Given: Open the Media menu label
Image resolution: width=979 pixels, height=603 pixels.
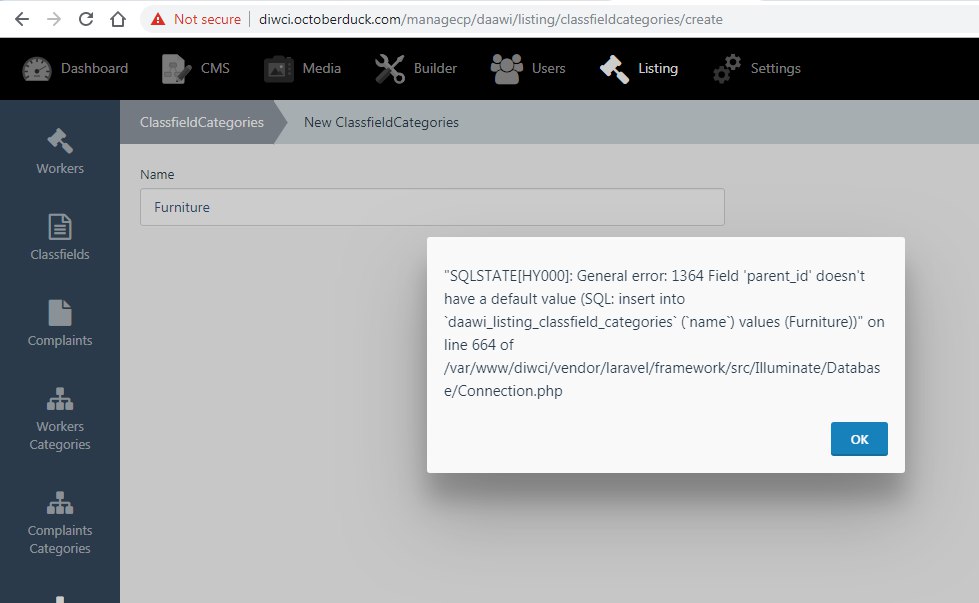Looking at the screenshot, I should tap(322, 69).
